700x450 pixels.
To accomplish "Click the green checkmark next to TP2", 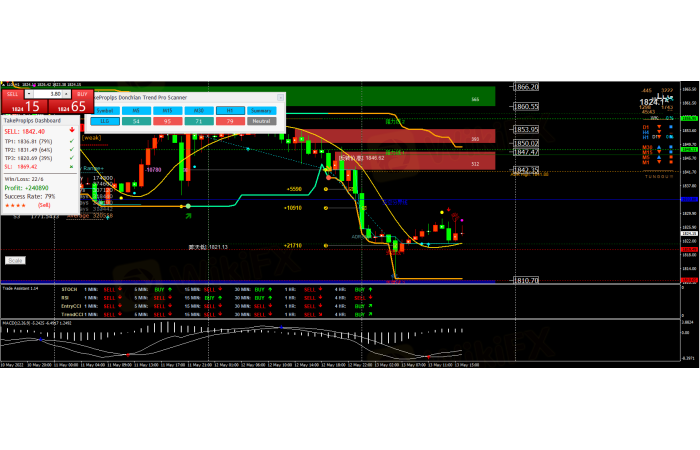I will point(72,149).
